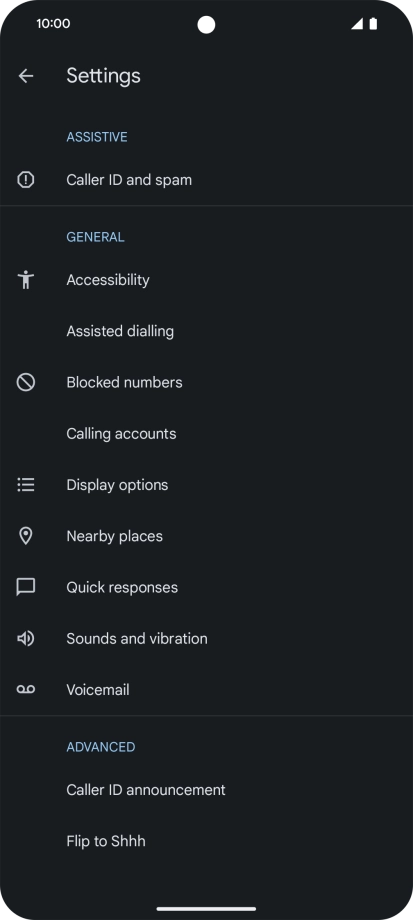Tap the bottom navigation gesture bar
The image size is (413, 920).
[206, 909]
